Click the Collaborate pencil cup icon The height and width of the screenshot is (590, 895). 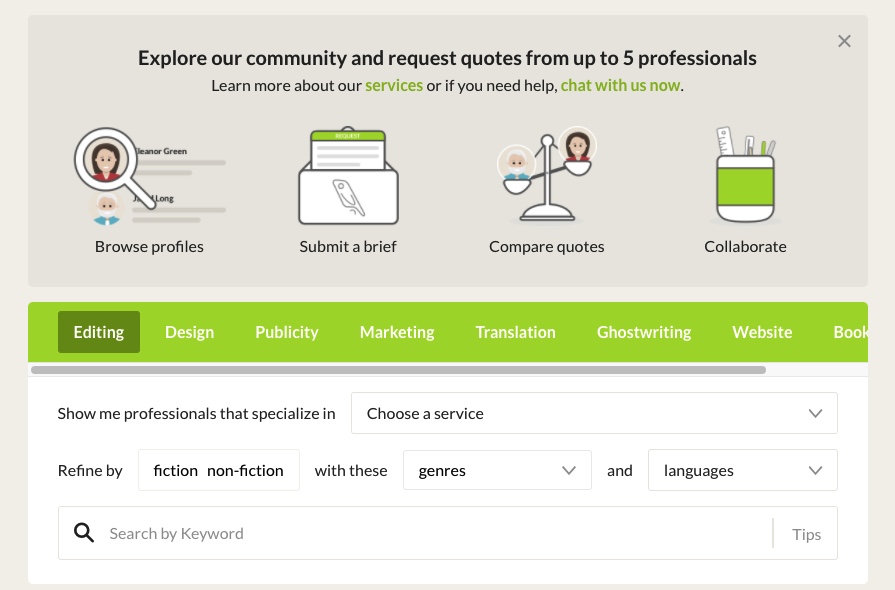point(745,177)
